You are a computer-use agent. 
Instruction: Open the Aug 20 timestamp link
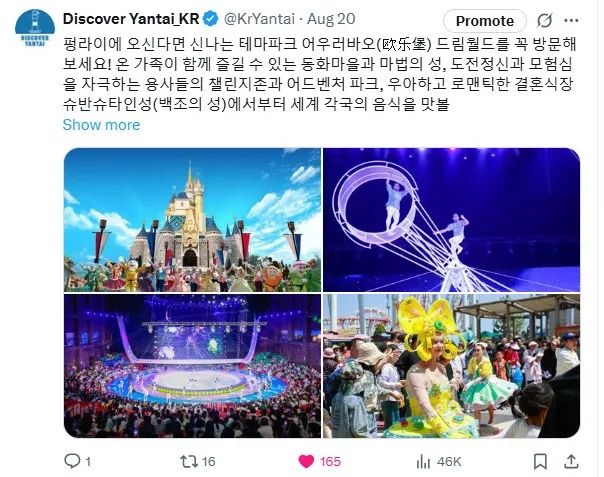pyautogui.click(x=331, y=19)
